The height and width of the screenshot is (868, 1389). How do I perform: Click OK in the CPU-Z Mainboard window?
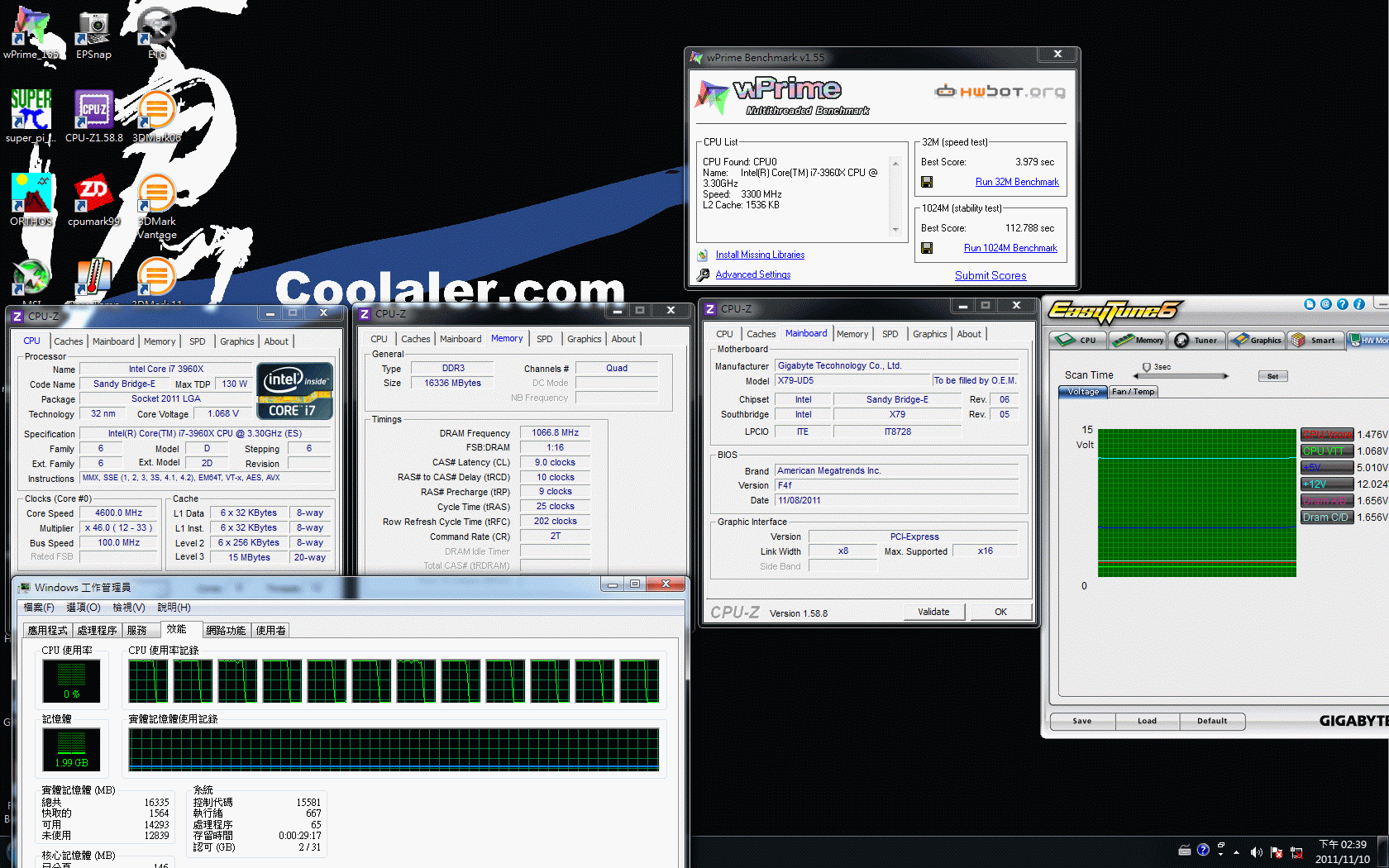tap(1000, 612)
